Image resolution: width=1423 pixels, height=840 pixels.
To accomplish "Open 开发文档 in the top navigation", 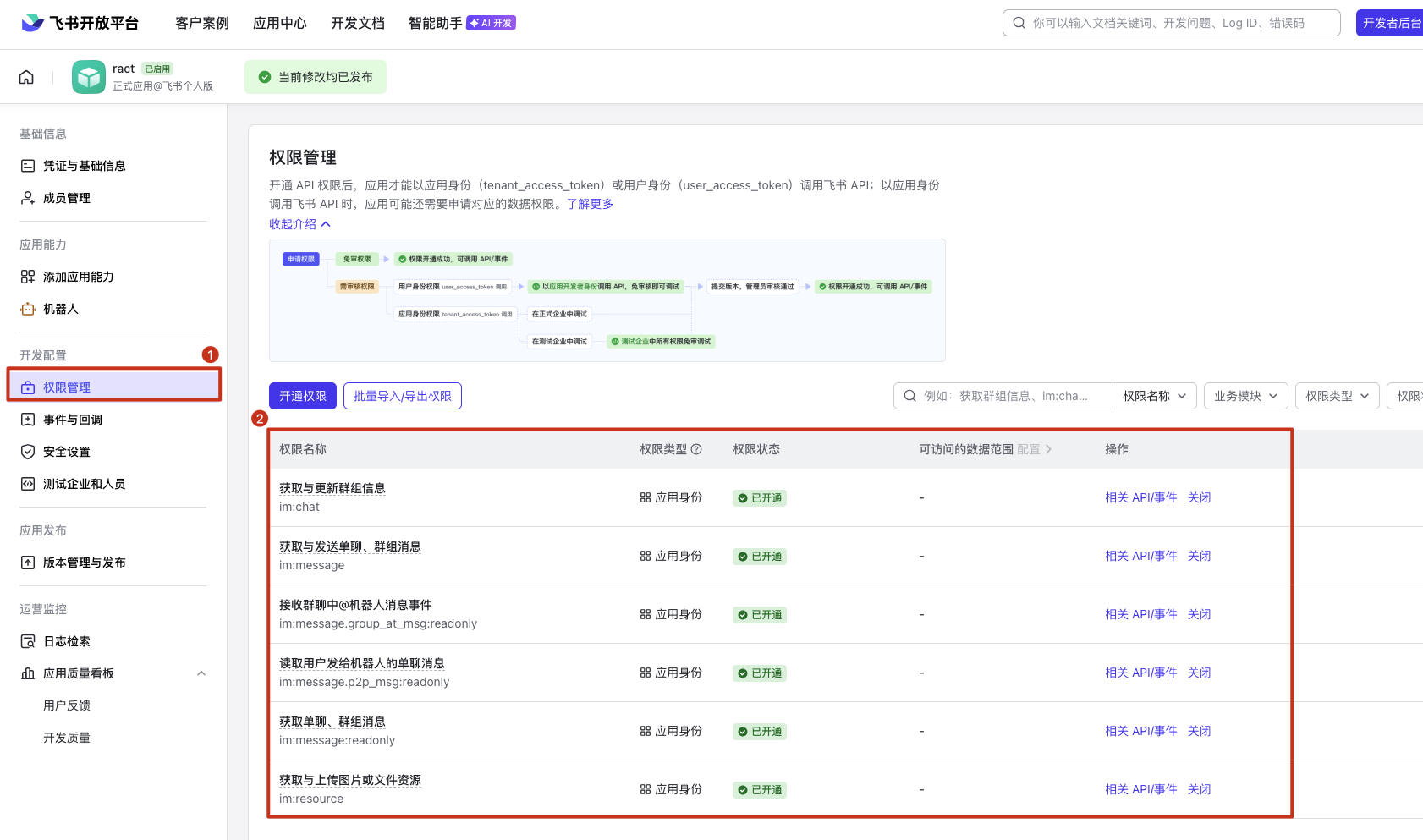I will tap(357, 23).
